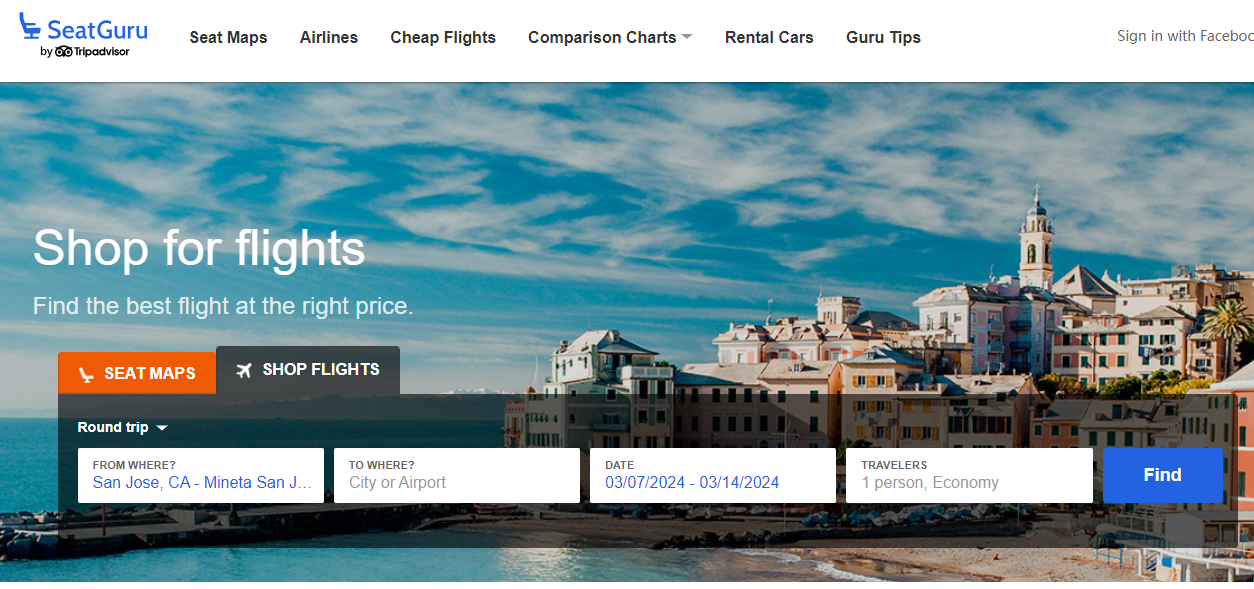
Task: Open the Rental Cars page
Action: [x=769, y=37]
